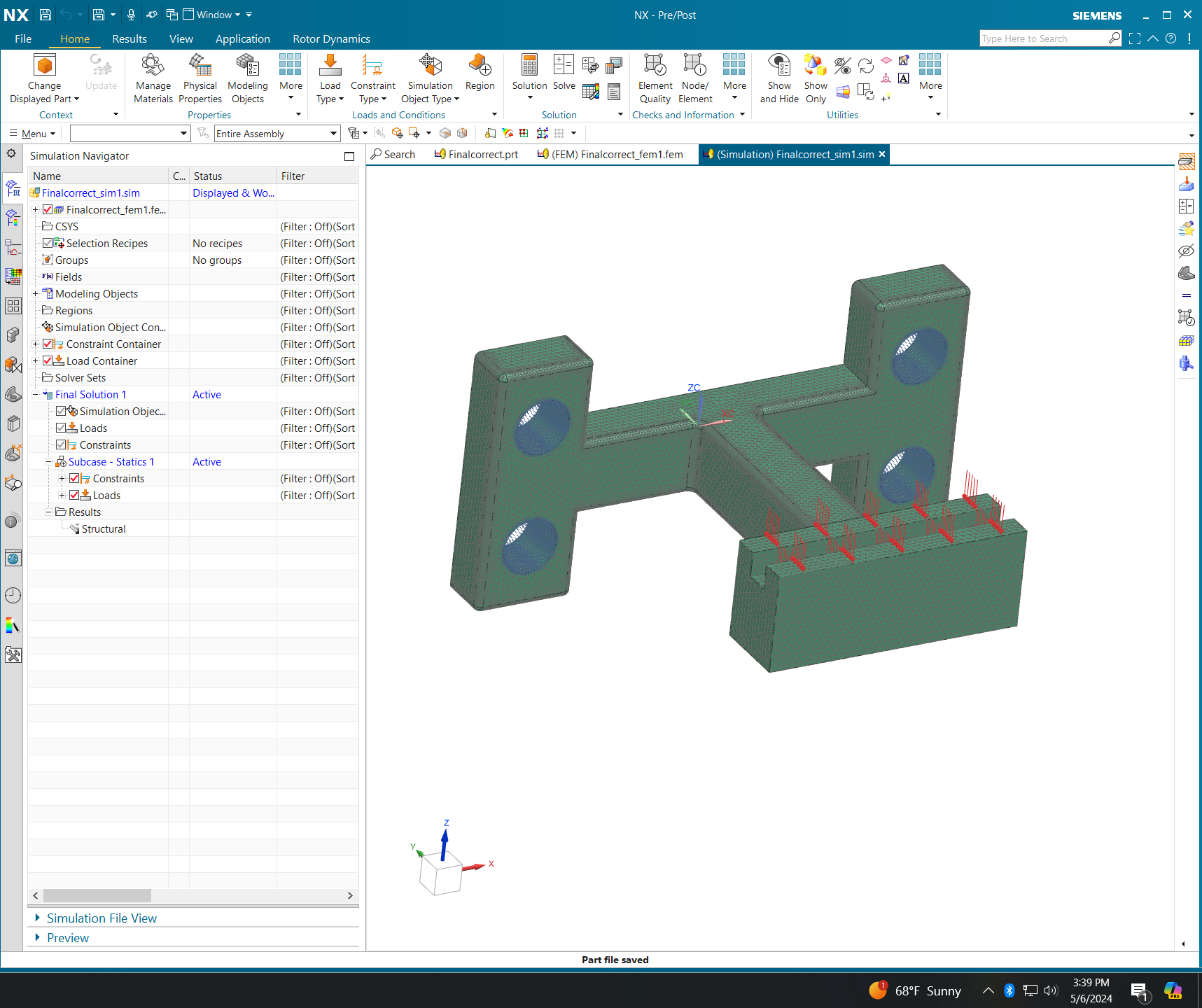
Task: Uncheck the Load Container node
Action: click(x=48, y=360)
